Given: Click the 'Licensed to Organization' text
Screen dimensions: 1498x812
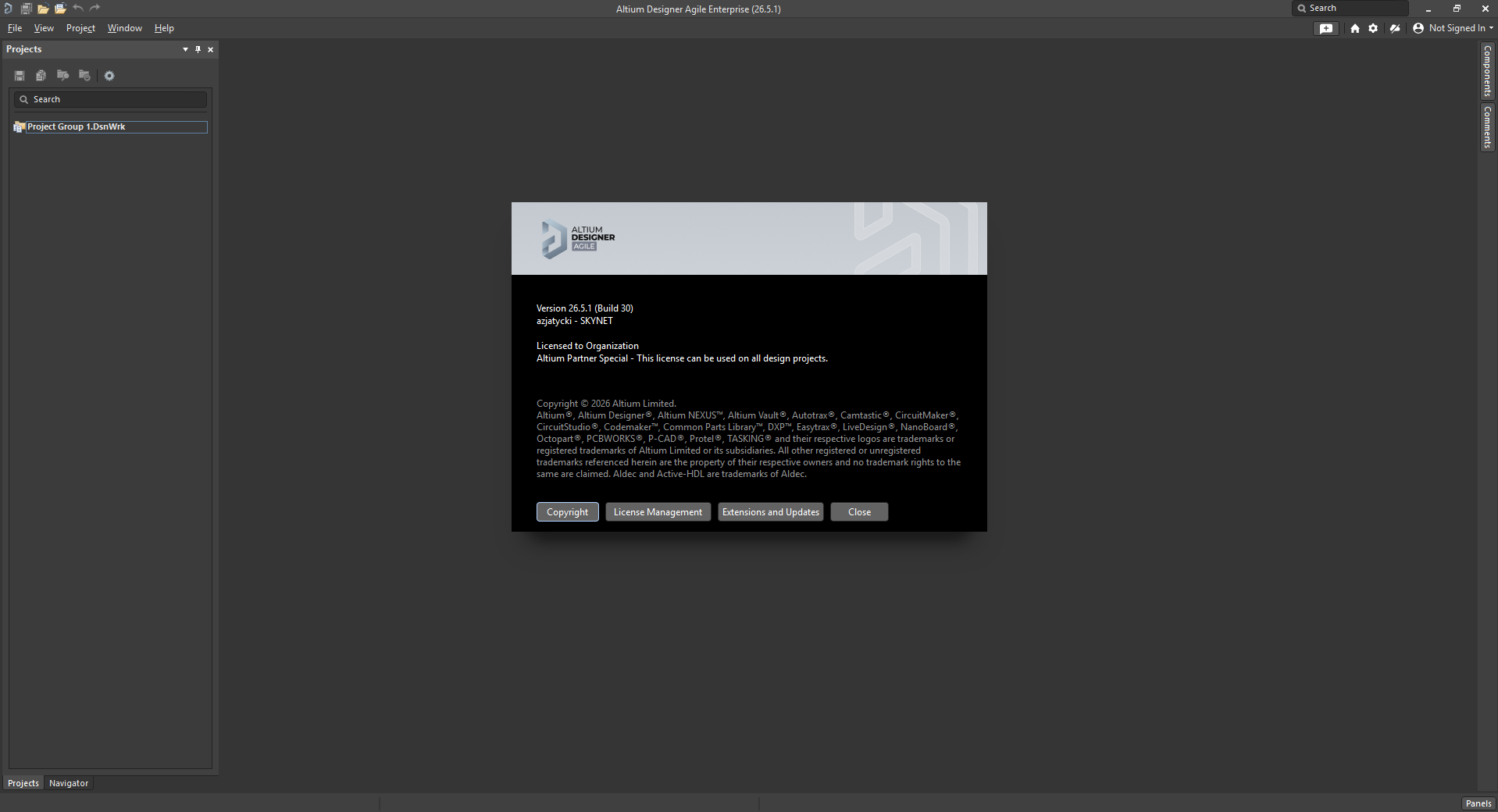Looking at the screenshot, I should pyautogui.click(x=587, y=346).
